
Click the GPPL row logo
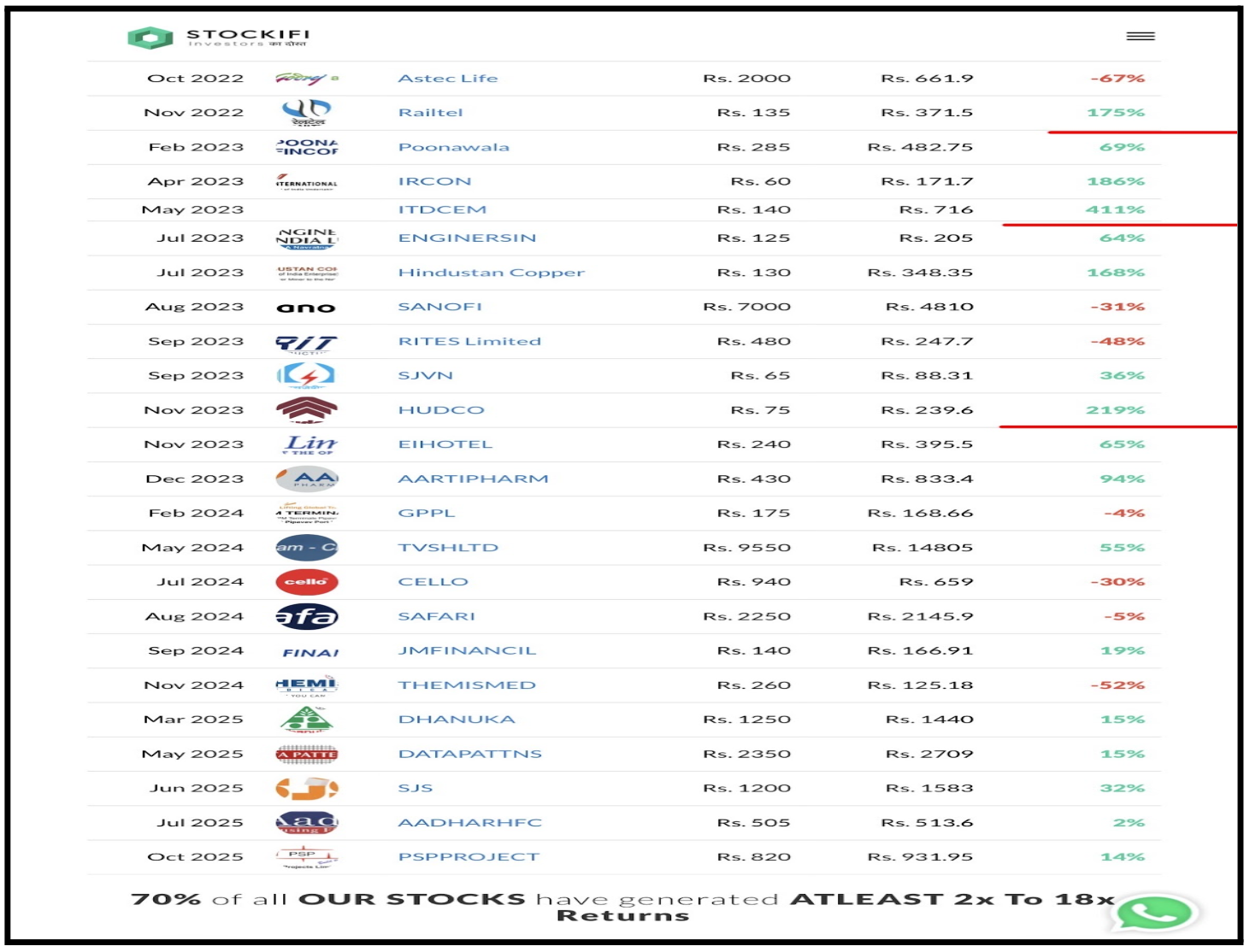307,513
